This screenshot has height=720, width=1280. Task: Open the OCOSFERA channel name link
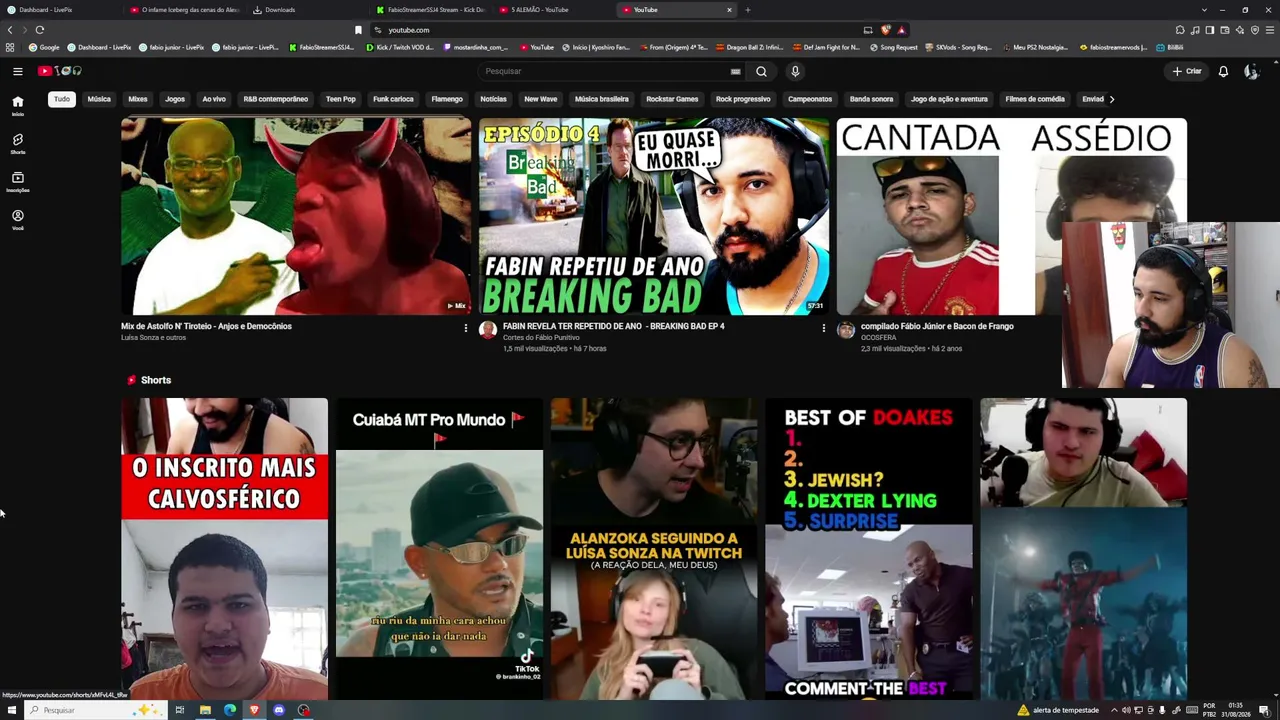879,337
